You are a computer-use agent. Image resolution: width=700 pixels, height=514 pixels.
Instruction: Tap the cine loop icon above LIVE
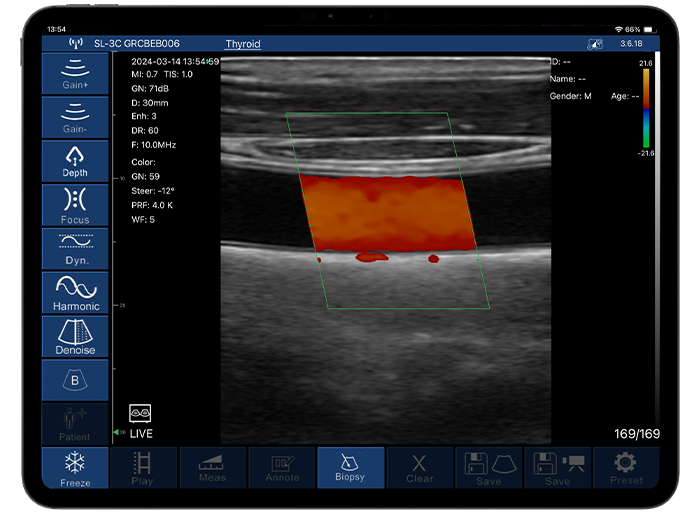pos(140,414)
